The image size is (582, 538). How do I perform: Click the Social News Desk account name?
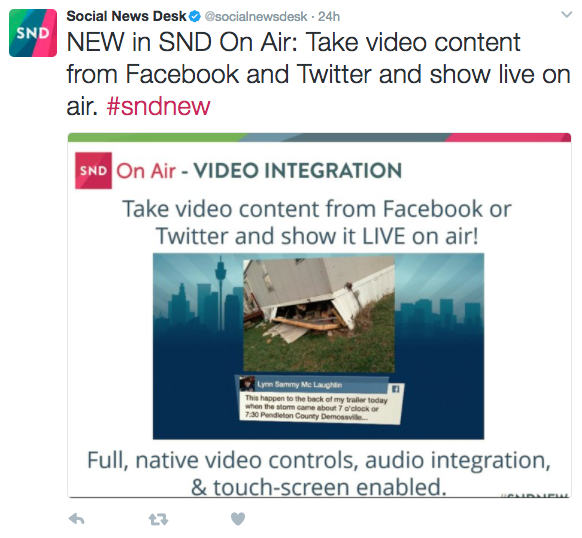pyautogui.click(x=126, y=16)
